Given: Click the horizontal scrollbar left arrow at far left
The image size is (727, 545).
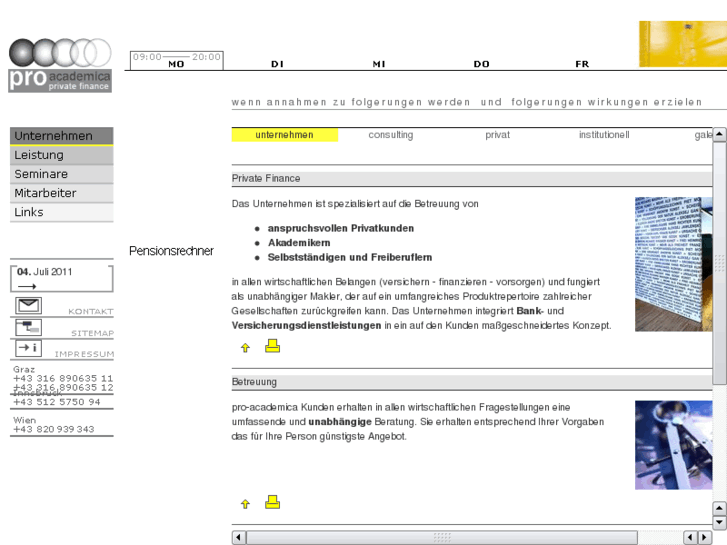Looking at the screenshot, I should point(238,538).
